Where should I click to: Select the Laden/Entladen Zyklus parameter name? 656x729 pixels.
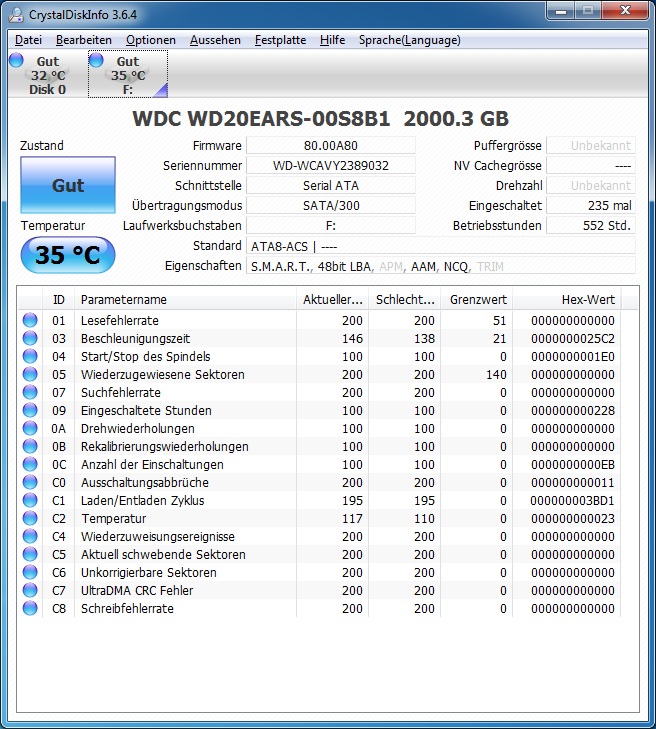[142, 501]
